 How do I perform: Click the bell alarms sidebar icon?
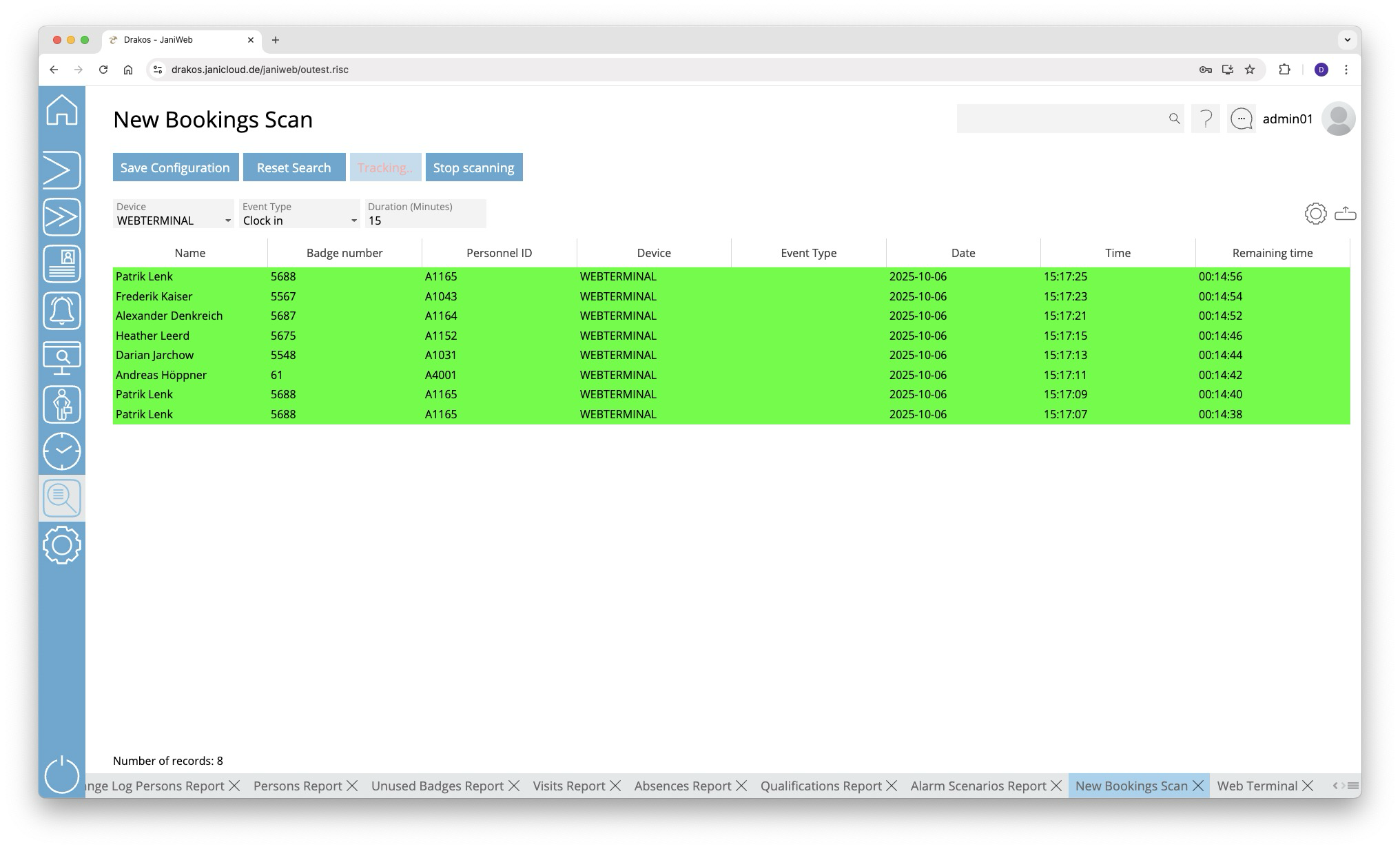(62, 311)
